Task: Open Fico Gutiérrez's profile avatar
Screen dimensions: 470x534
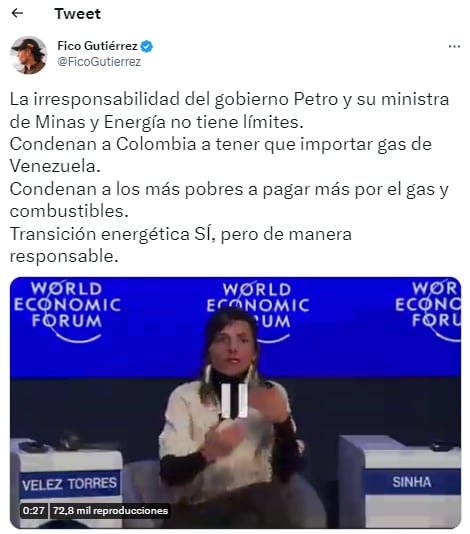Action: click(x=29, y=55)
